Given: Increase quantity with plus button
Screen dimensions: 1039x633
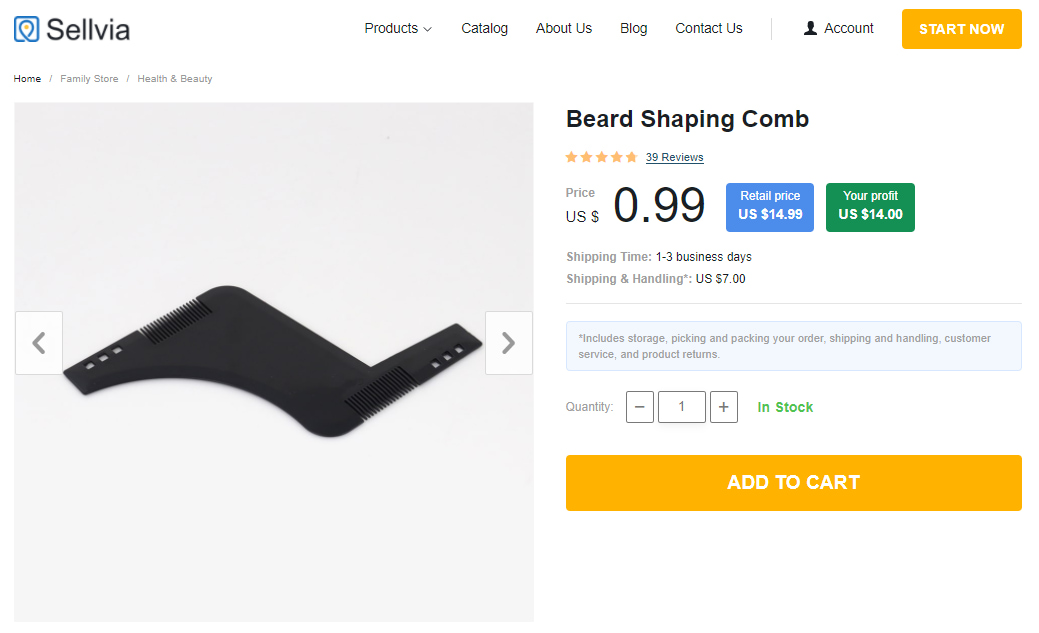Looking at the screenshot, I should (724, 407).
